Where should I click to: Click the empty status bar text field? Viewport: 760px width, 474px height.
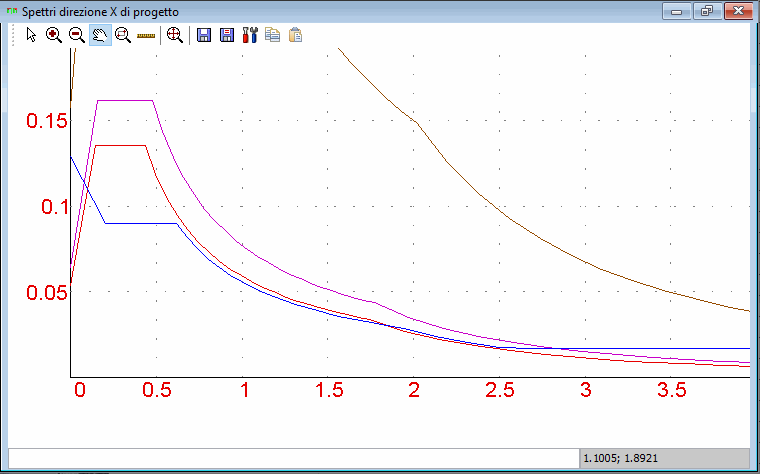292,458
